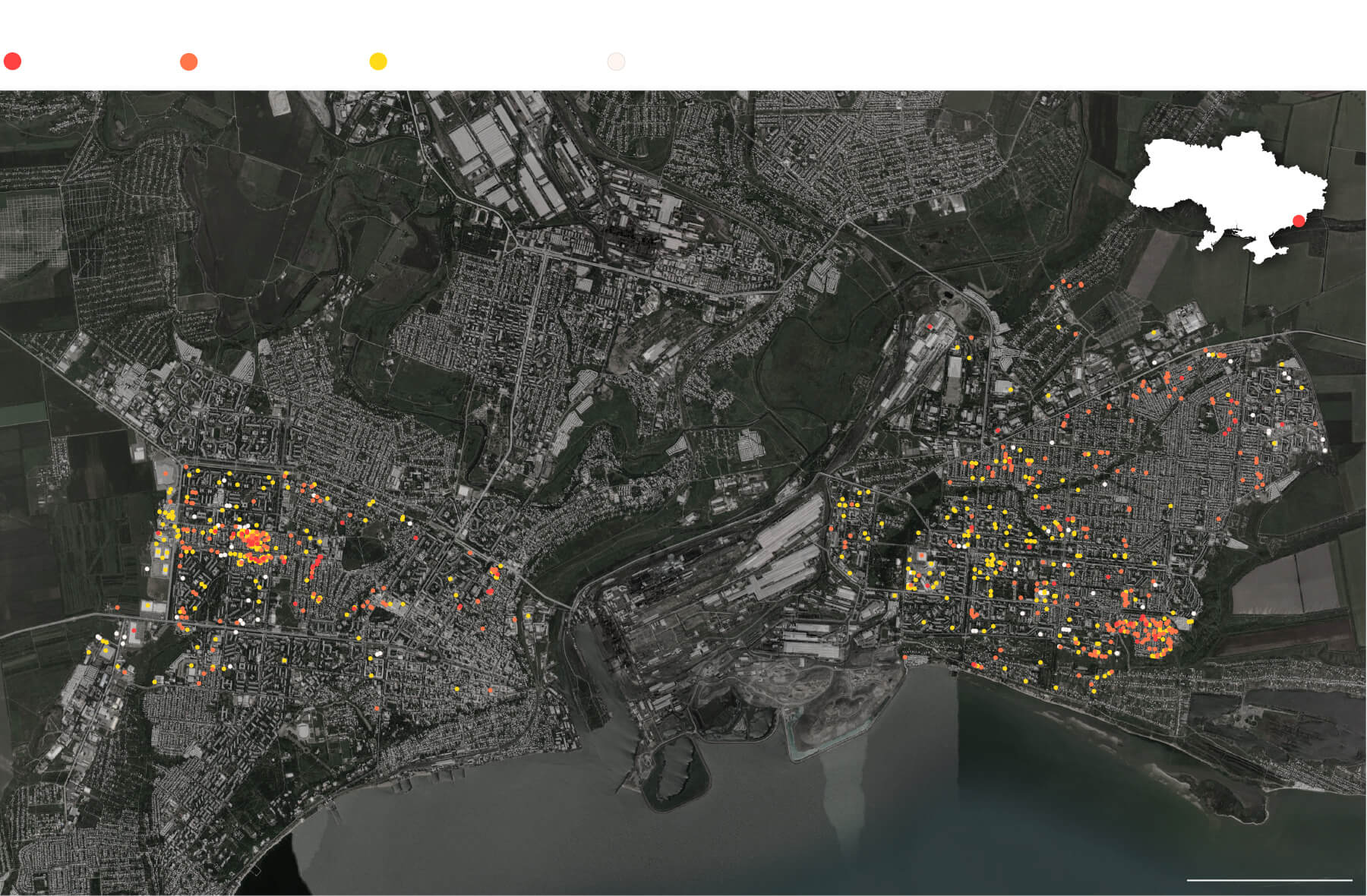Click the white scale bar line
The width and height of the screenshot is (1367, 896).
pos(1269,880)
